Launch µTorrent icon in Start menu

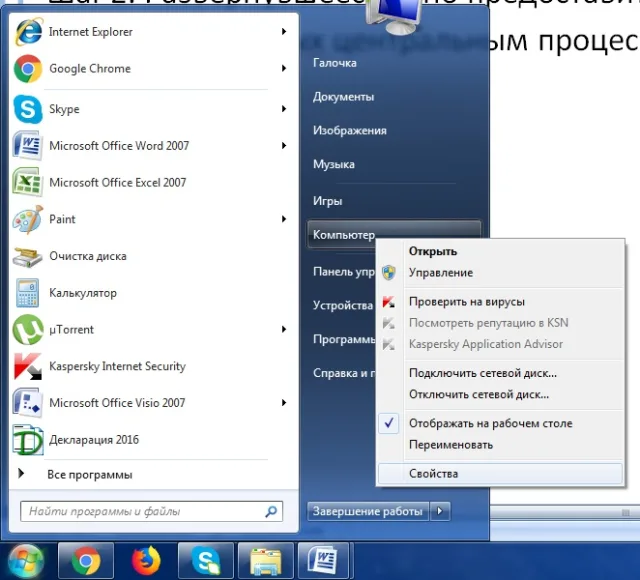28,329
